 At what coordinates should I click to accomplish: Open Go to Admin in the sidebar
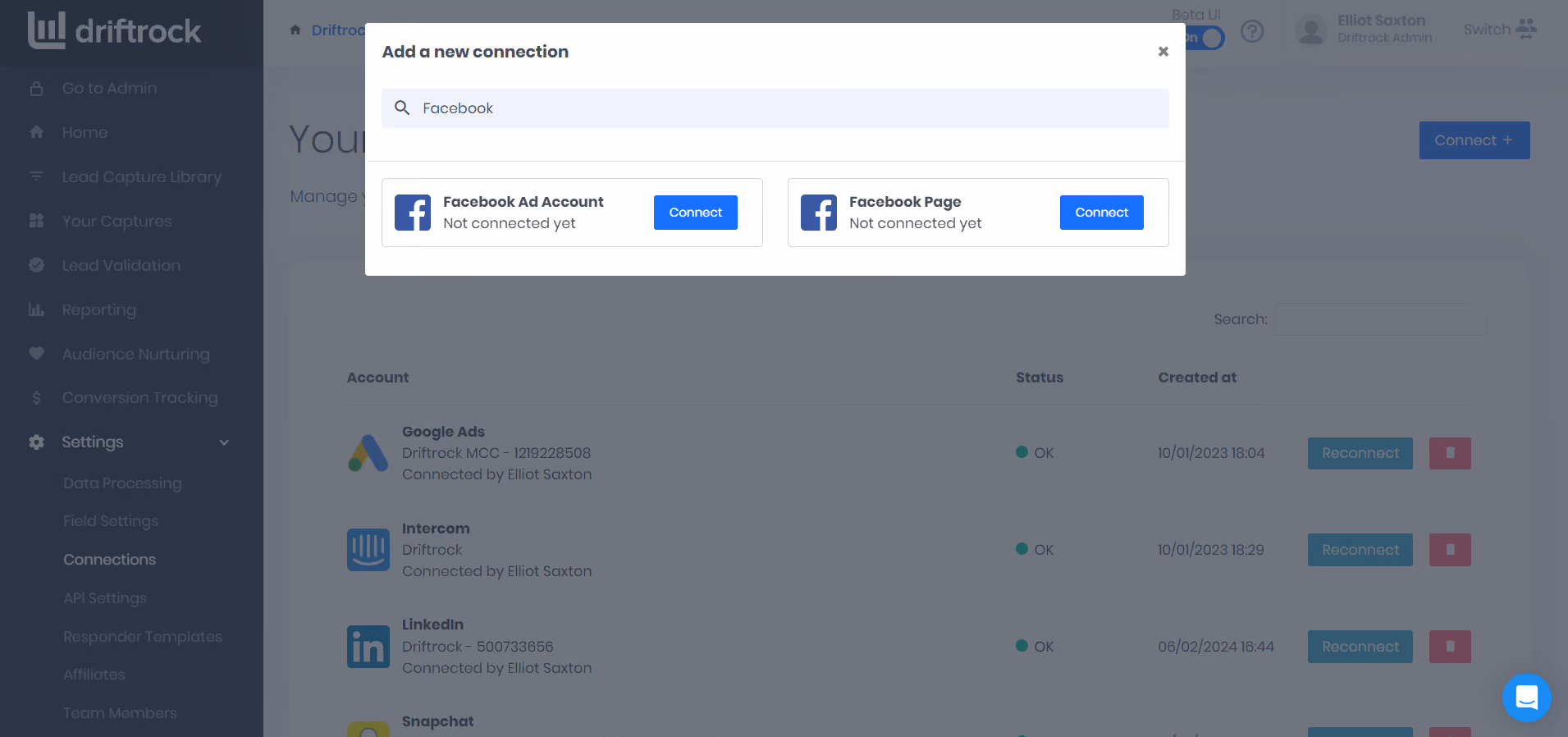coord(109,89)
